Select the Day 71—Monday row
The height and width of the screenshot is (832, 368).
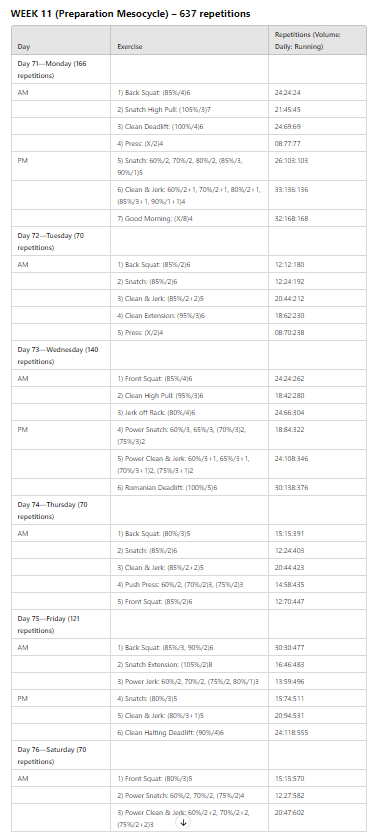point(189,69)
